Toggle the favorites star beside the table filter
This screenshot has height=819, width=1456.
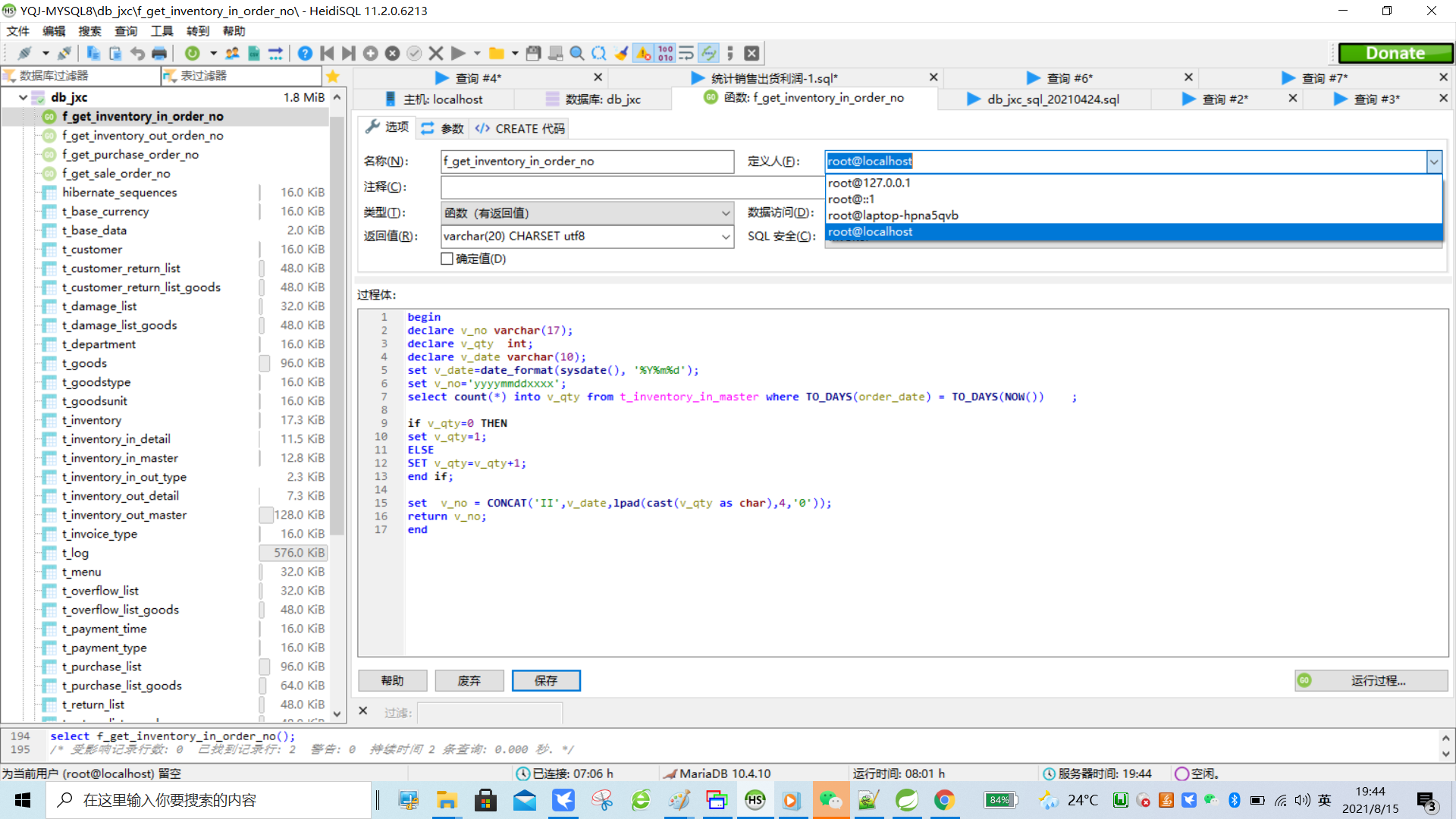click(333, 76)
